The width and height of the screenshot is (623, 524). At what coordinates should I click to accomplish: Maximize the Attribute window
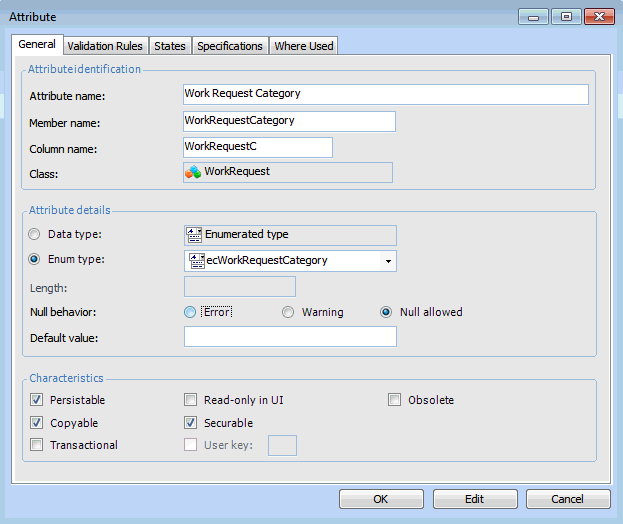pos(566,17)
